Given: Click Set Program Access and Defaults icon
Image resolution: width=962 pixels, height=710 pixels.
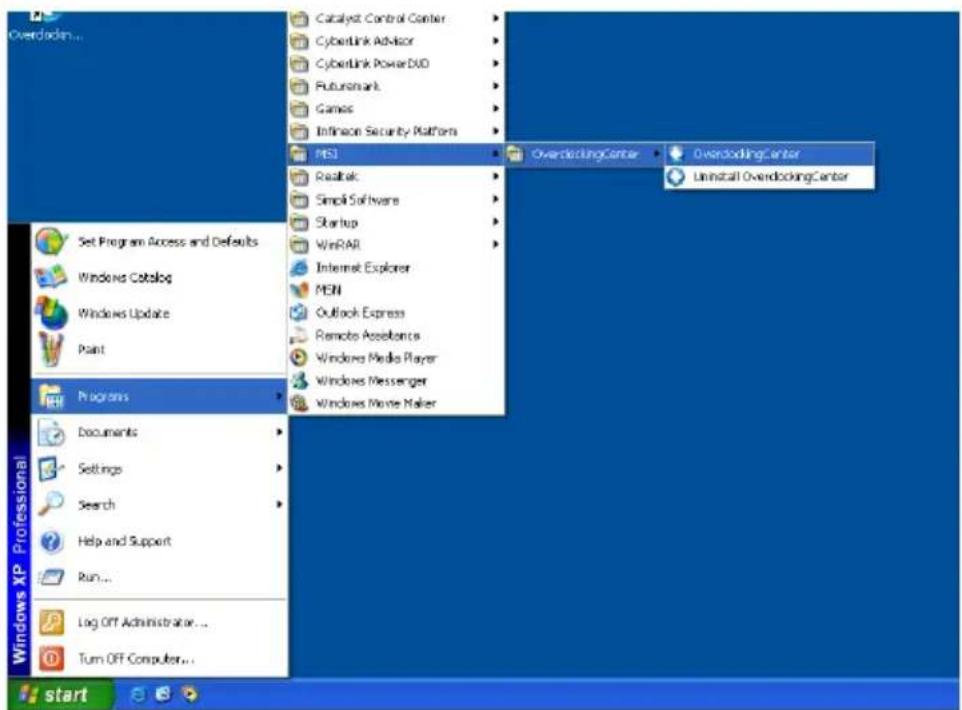Looking at the screenshot, I should click(x=52, y=241).
